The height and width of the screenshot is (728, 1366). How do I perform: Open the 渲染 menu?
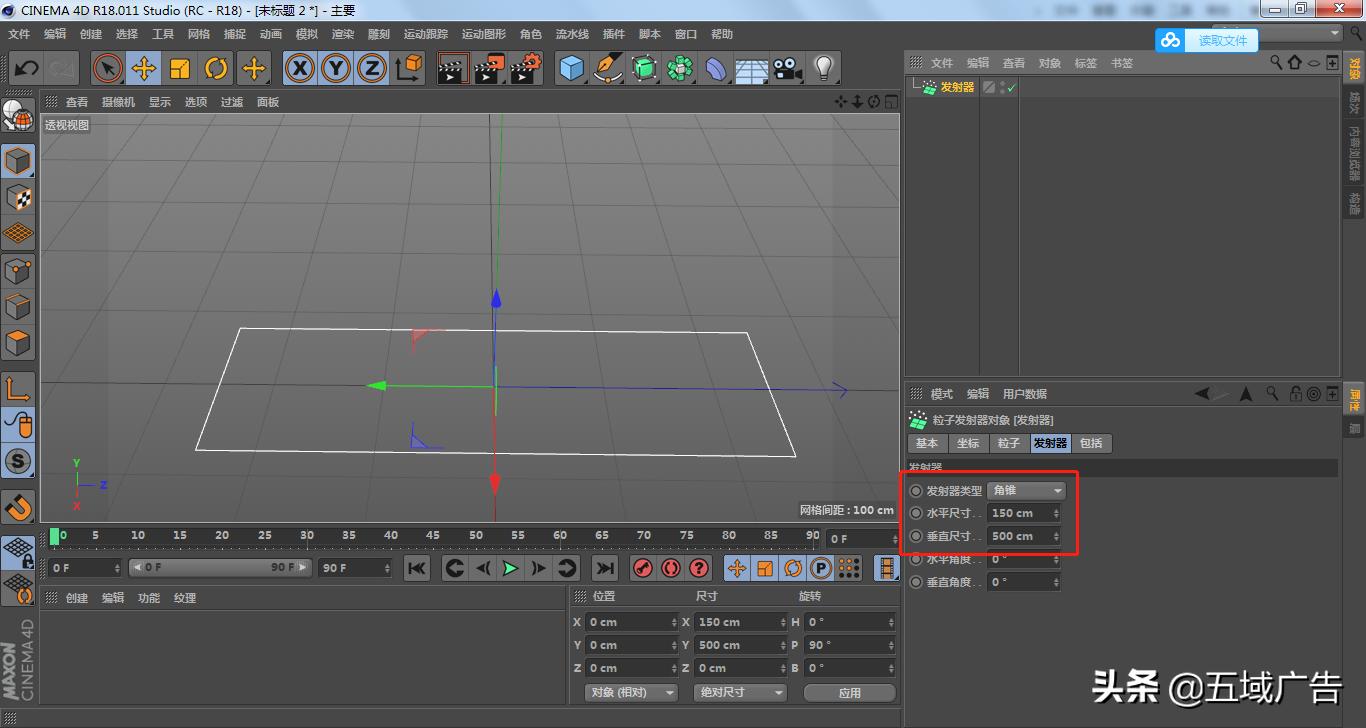tap(342, 33)
